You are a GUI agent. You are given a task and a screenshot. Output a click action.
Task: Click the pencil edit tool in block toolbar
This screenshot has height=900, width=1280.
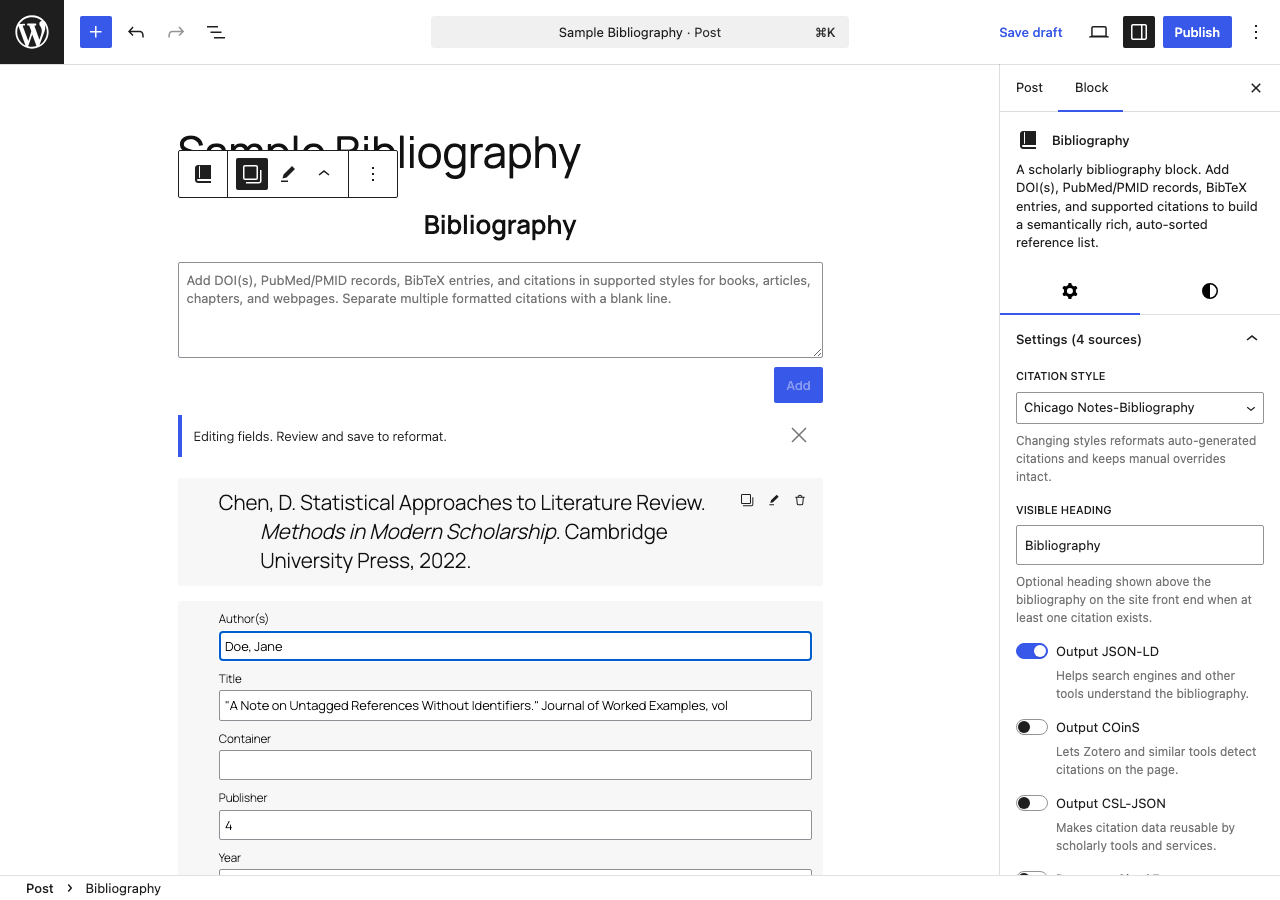point(288,174)
